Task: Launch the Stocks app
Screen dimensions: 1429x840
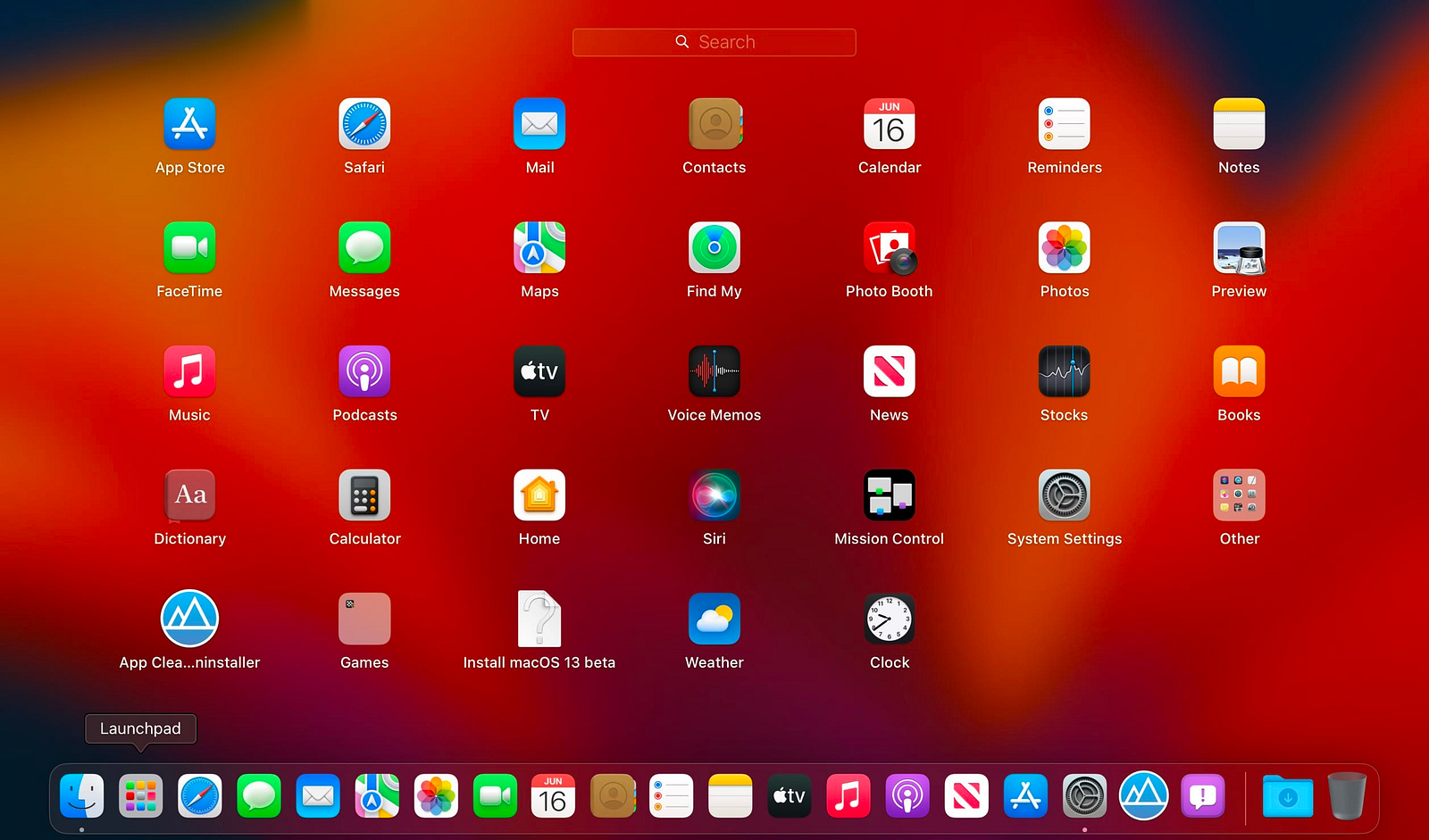Action: pyautogui.click(x=1065, y=371)
